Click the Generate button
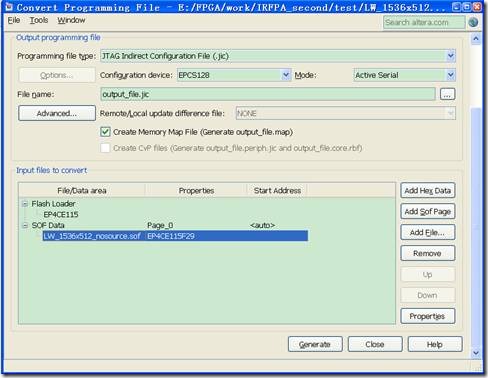This screenshot has width=488, height=378. click(315, 344)
